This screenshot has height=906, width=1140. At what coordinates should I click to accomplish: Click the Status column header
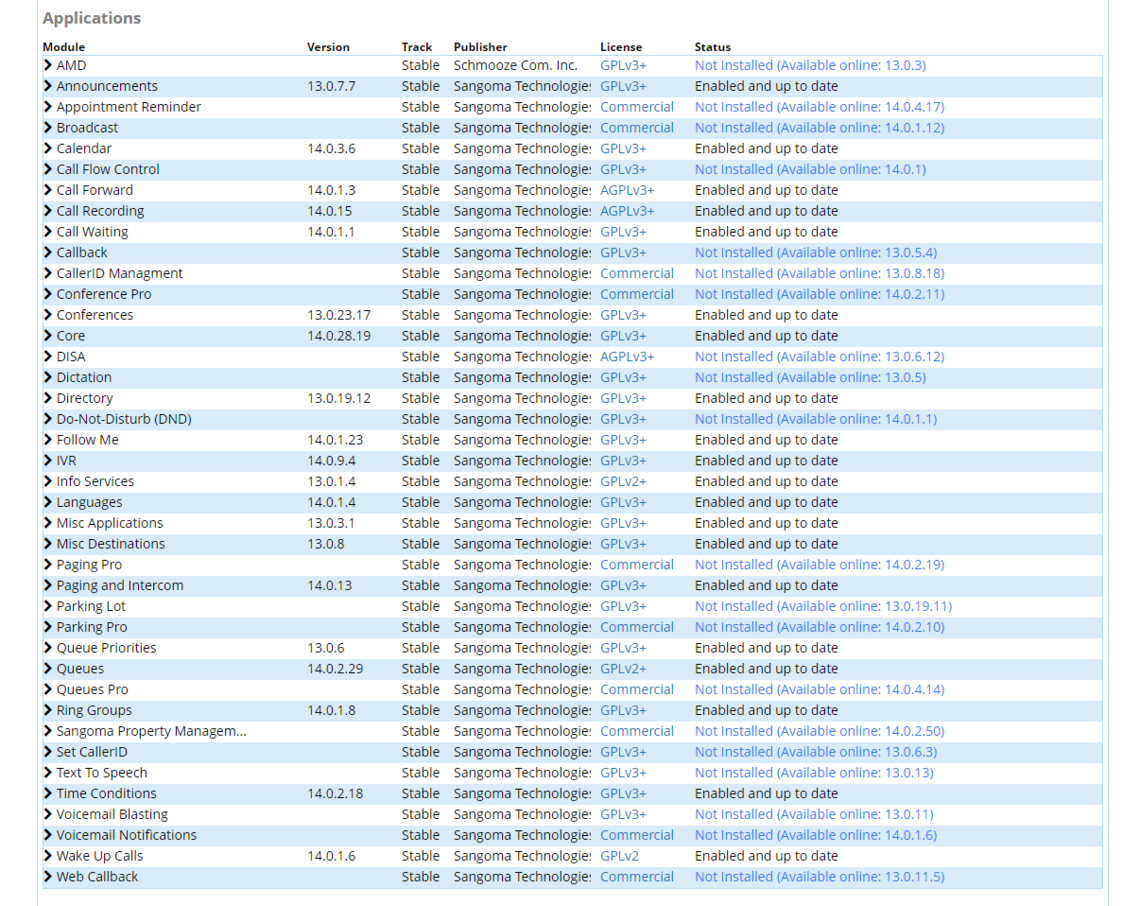pos(712,47)
